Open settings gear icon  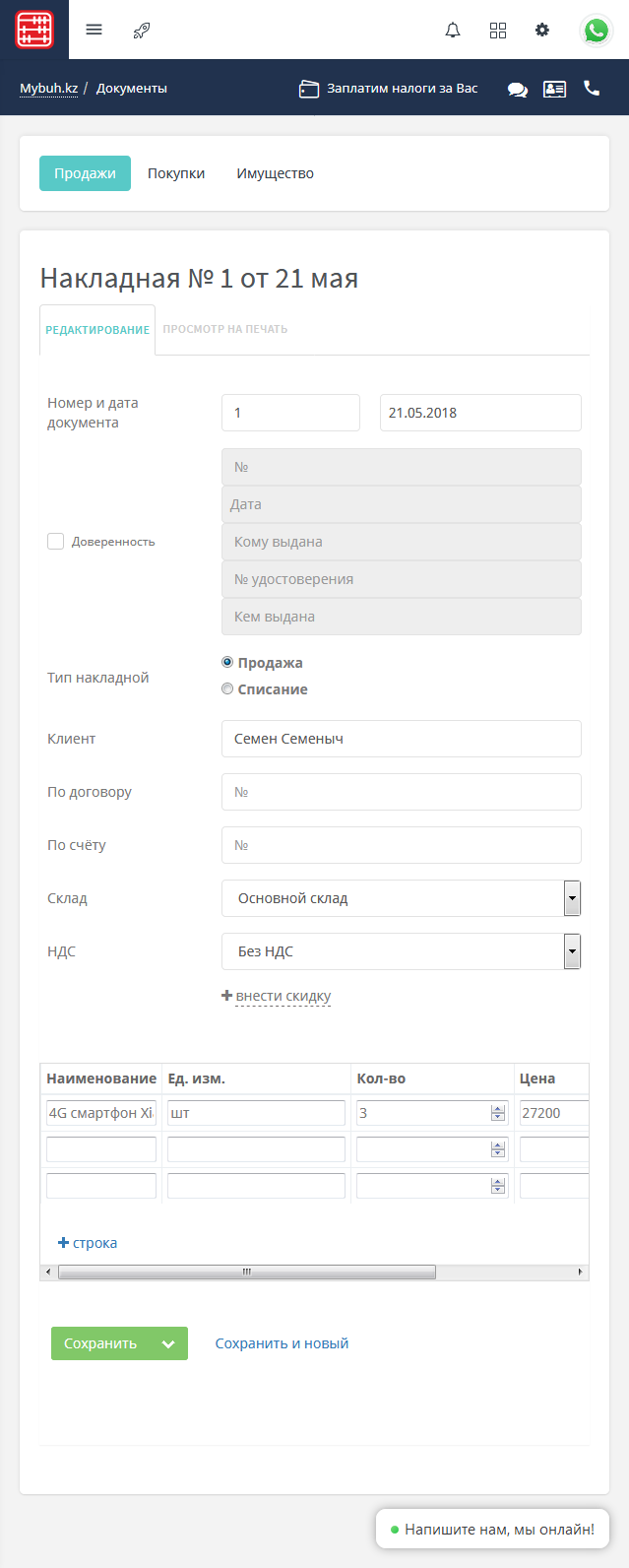[x=542, y=30]
